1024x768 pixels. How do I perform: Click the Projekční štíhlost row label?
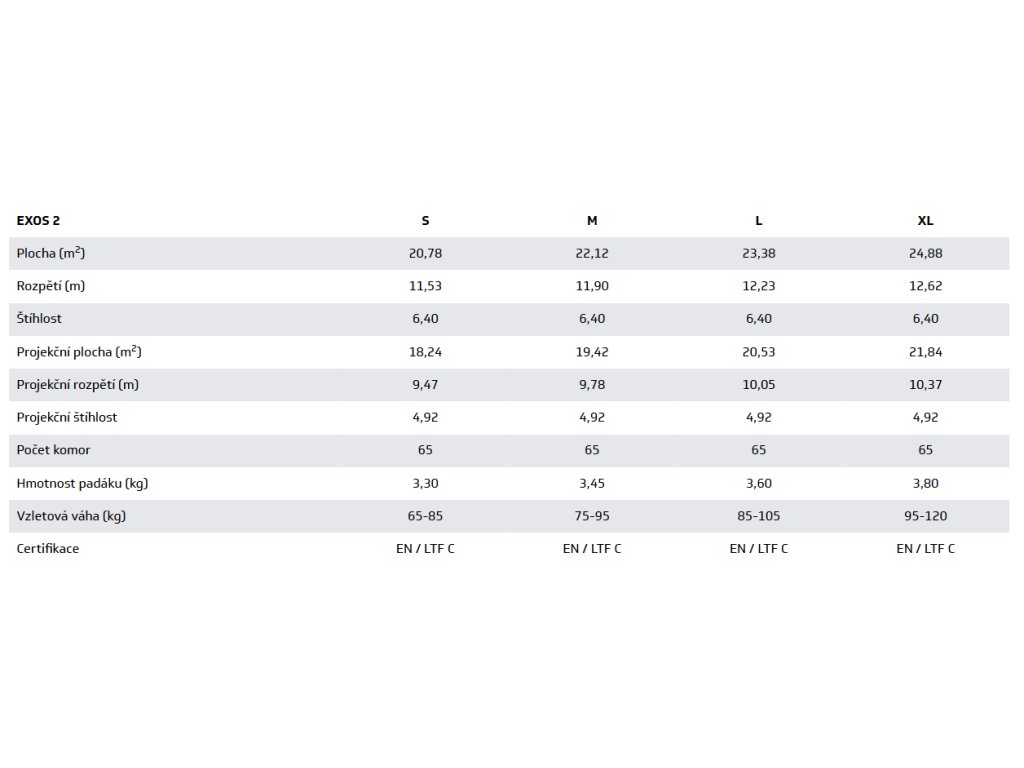click(x=67, y=417)
